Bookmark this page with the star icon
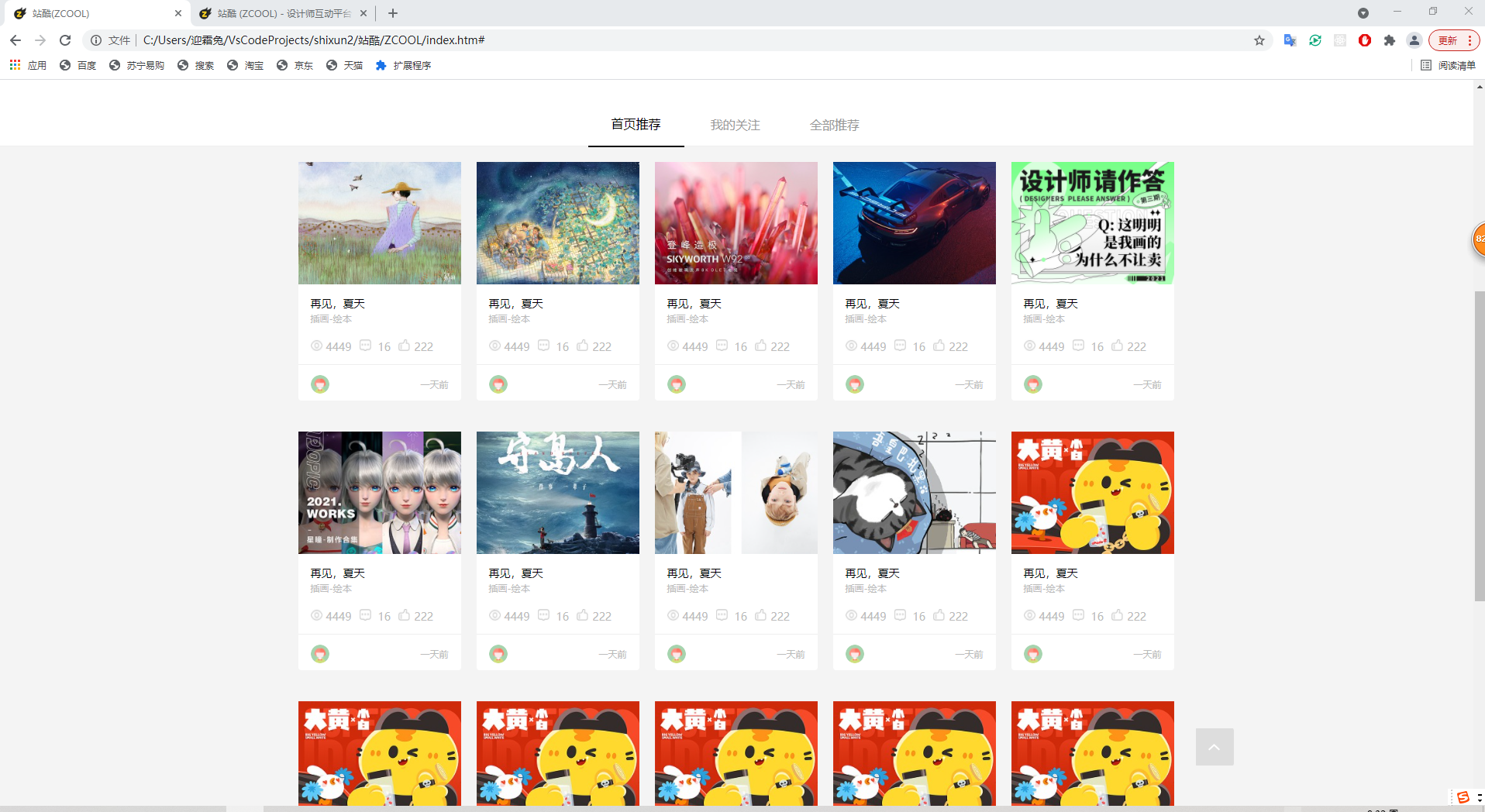This screenshot has height=812, width=1485. click(1259, 40)
